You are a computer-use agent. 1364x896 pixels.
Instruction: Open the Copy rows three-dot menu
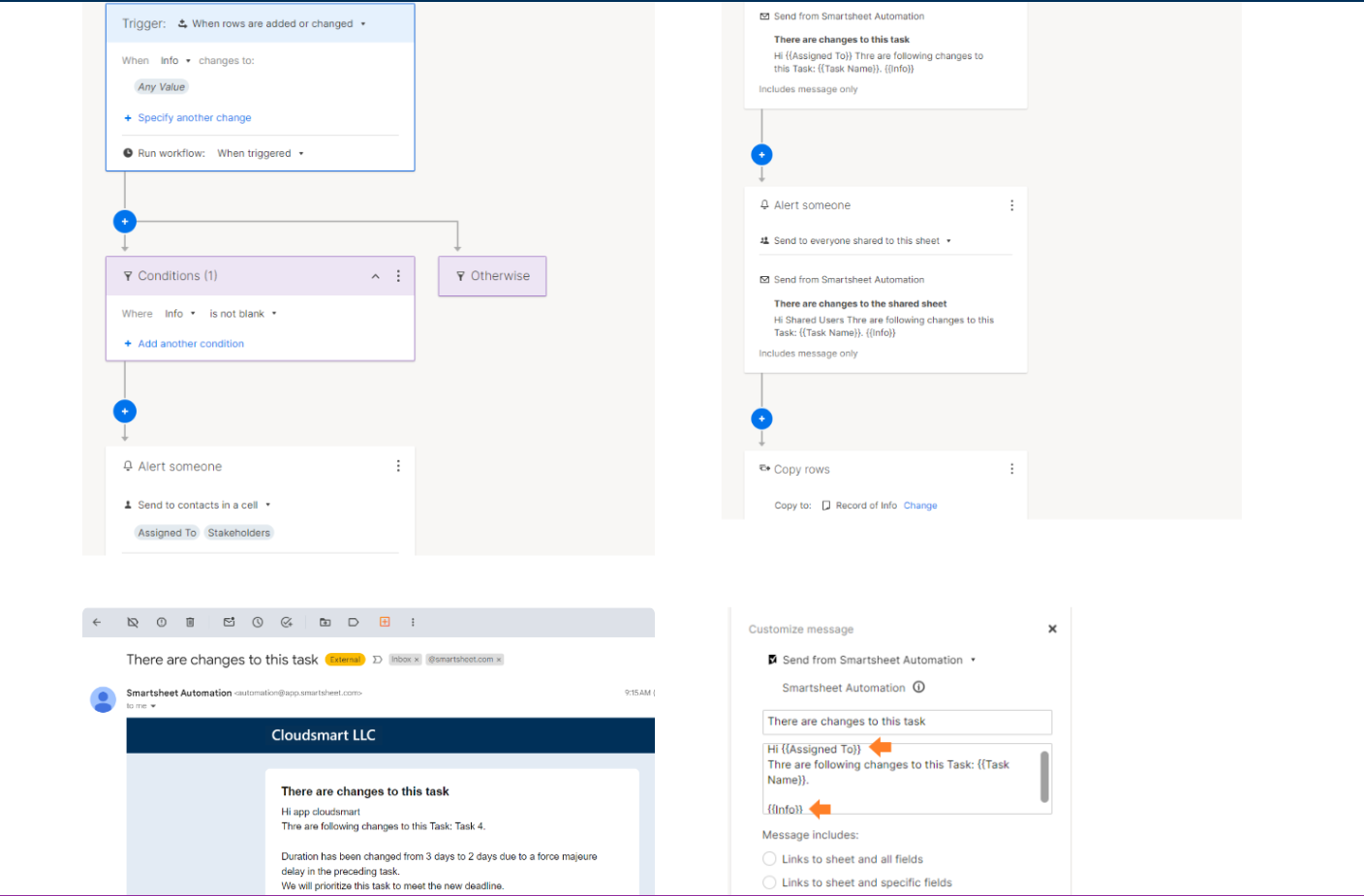(1011, 469)
